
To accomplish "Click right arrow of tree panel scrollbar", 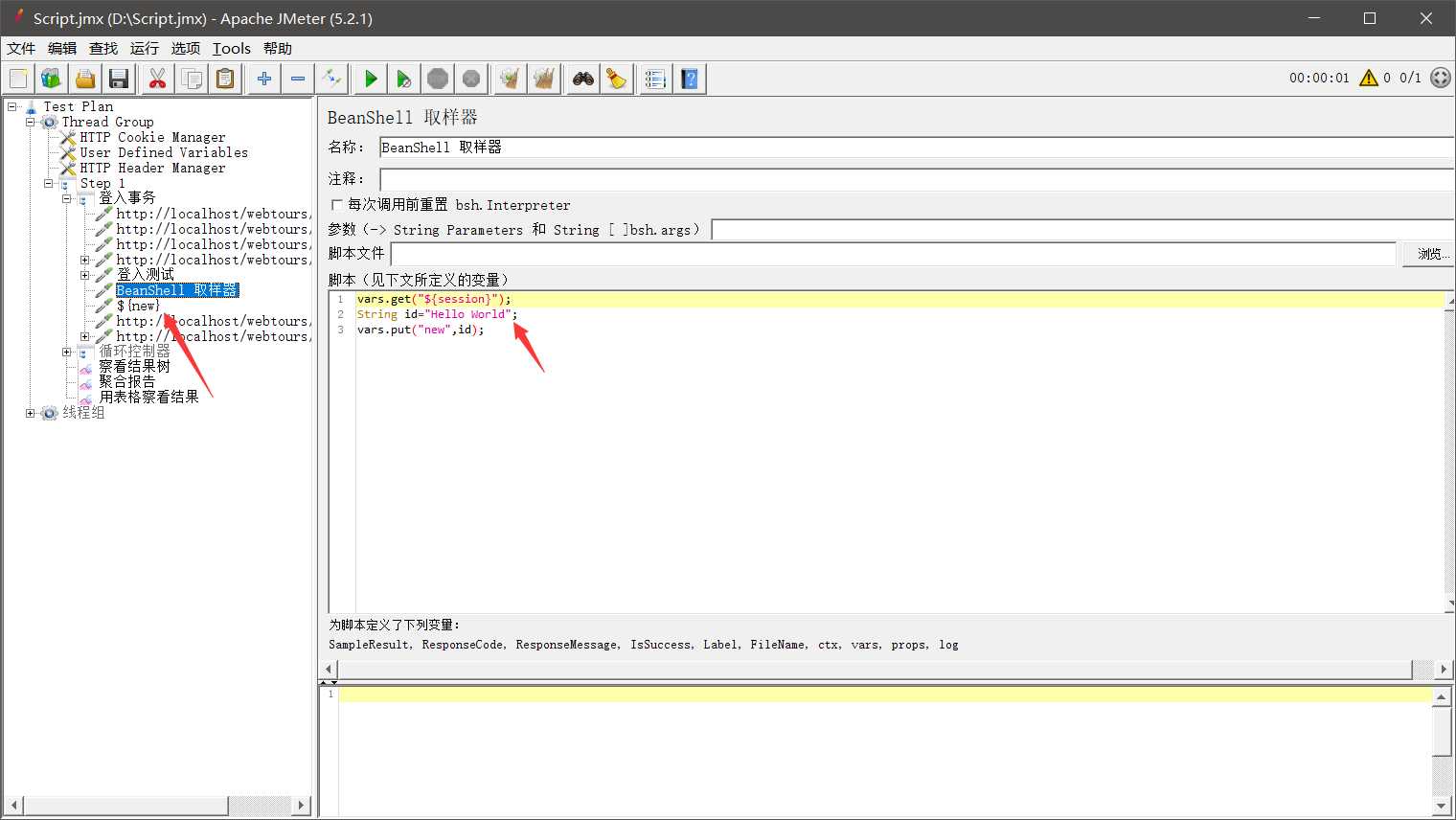I will click(x=302, y=806).
